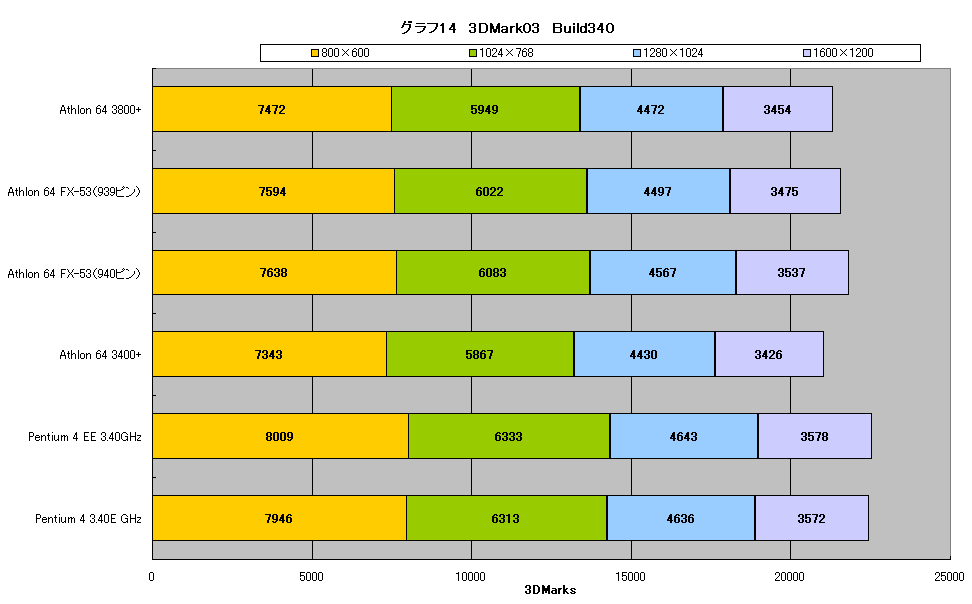Click the lavender 1600×1200 legend swatch
This screenshot has width=972, height=604.
coord(807,53)
